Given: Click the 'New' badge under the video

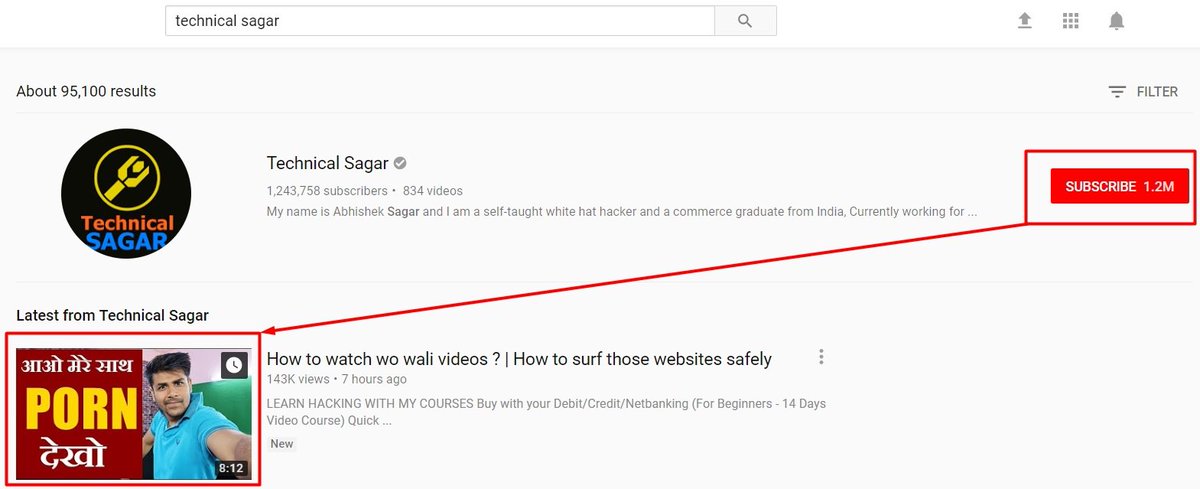Looking at the screenshot, I should tap(282, 444).
